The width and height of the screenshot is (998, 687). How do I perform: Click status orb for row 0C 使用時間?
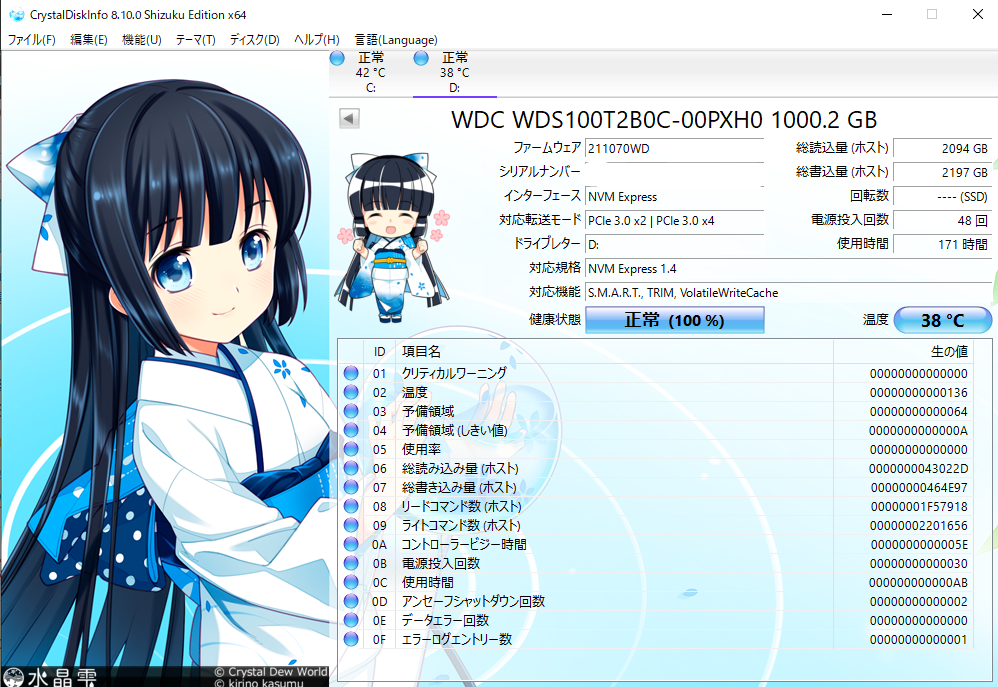pos(351,582)
